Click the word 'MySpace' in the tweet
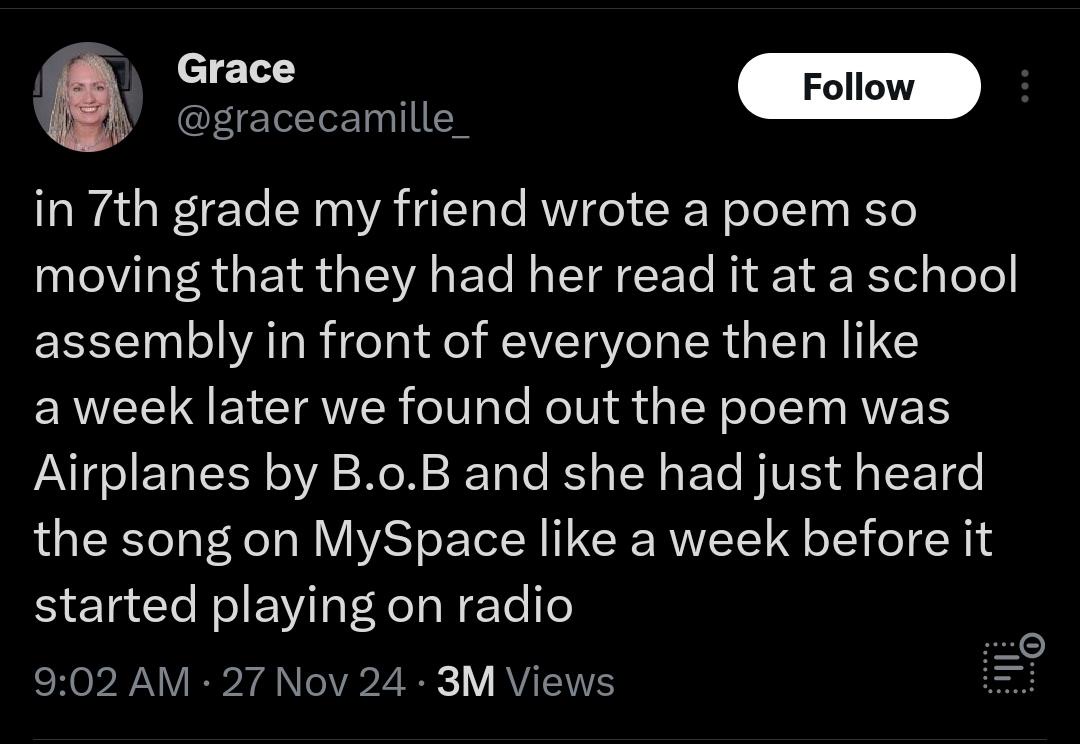The width and height of the screenshot is (1080, 744). 419,539
